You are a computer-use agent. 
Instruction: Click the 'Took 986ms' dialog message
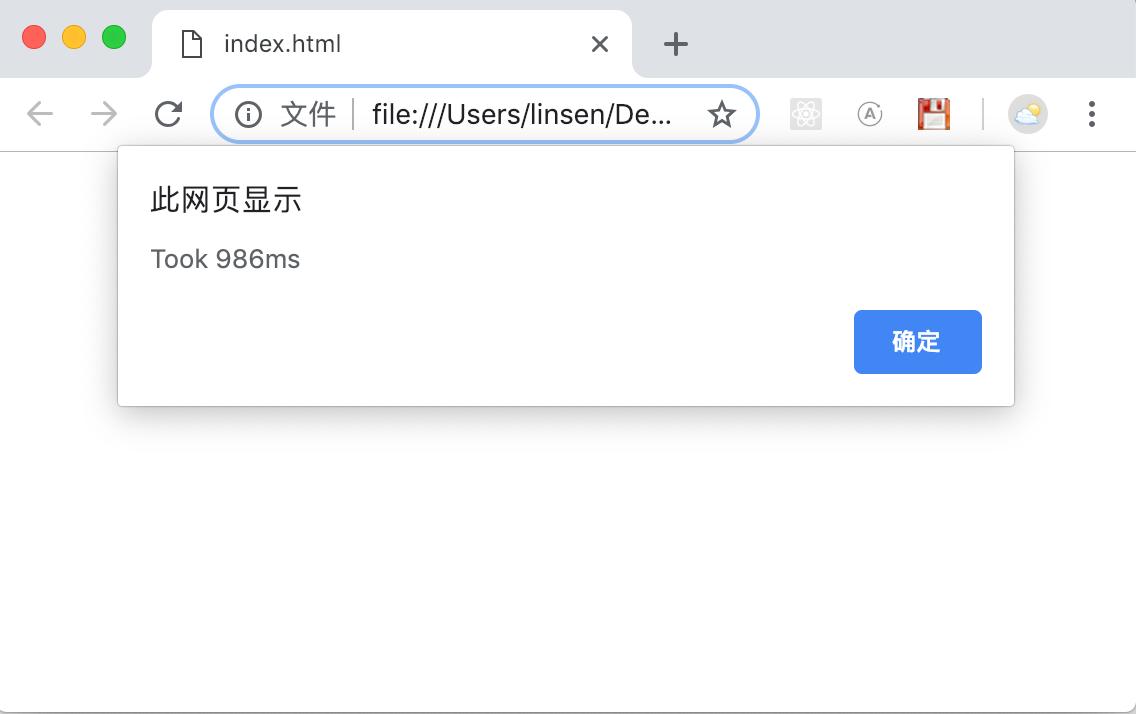coord(225,258)
